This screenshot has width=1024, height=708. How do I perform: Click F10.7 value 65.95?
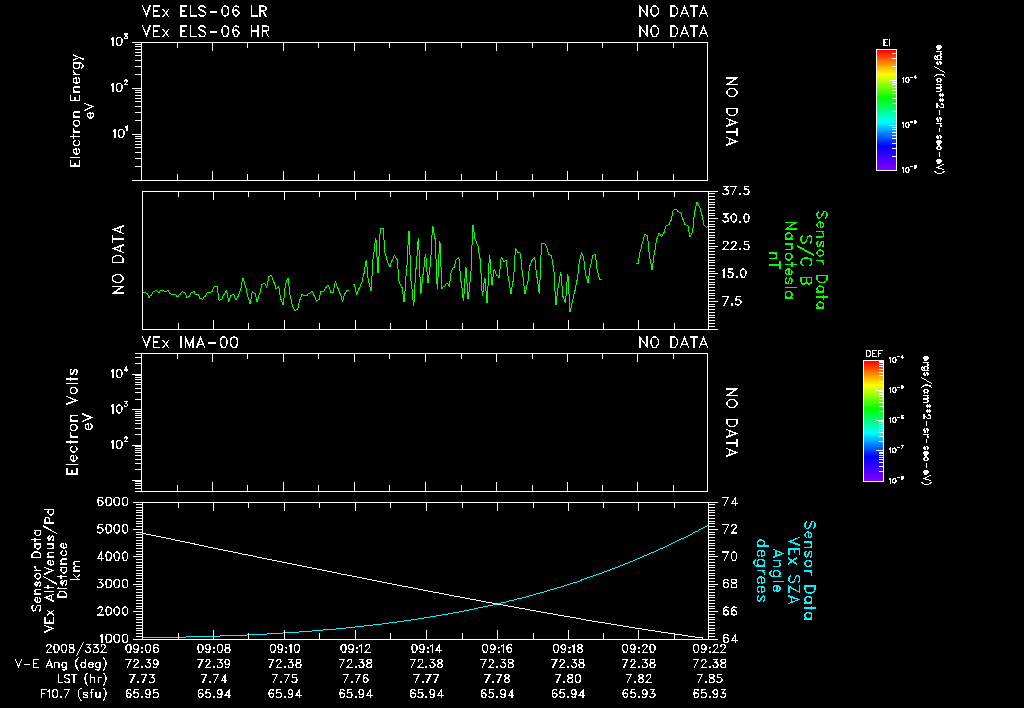(142, 694)
